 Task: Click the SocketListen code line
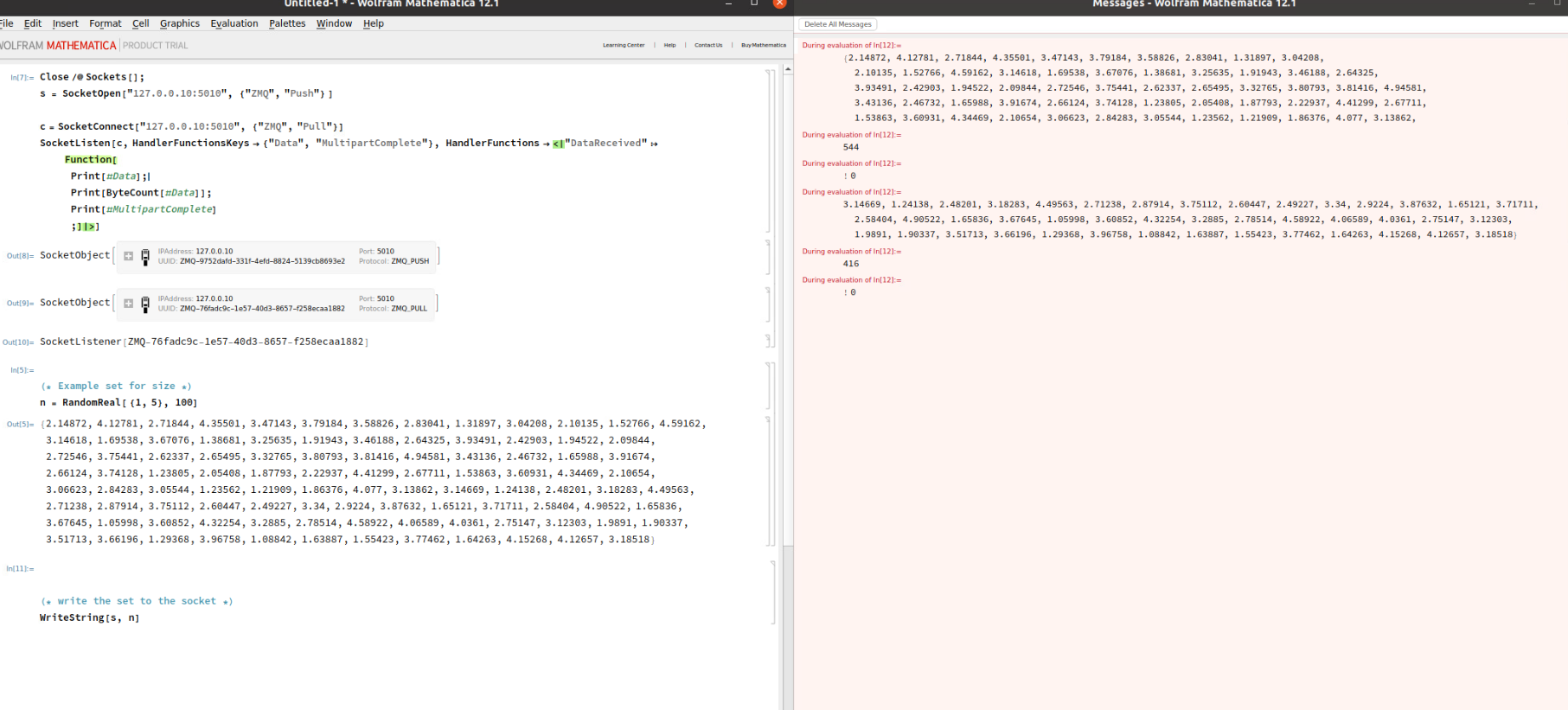point(349,143)
